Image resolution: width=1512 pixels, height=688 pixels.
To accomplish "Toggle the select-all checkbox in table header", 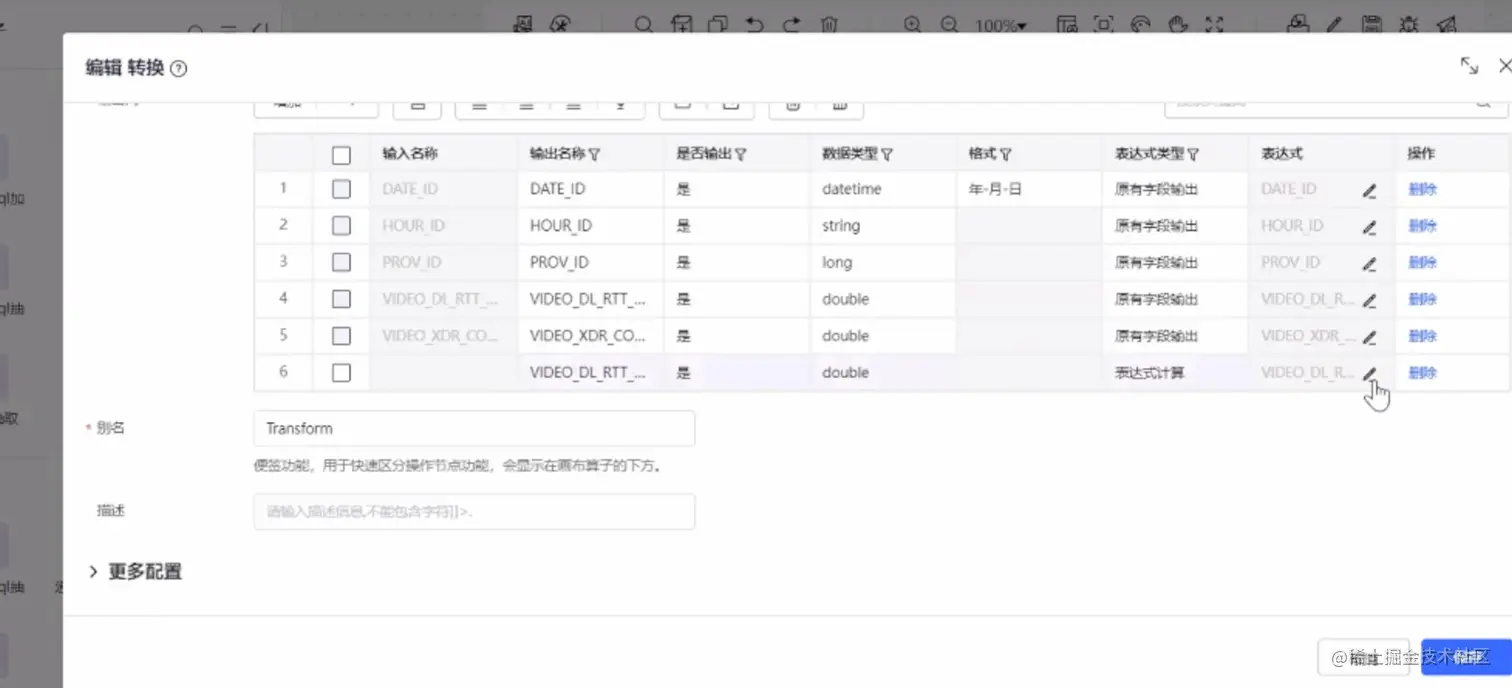I will click(x=341, y=155).
